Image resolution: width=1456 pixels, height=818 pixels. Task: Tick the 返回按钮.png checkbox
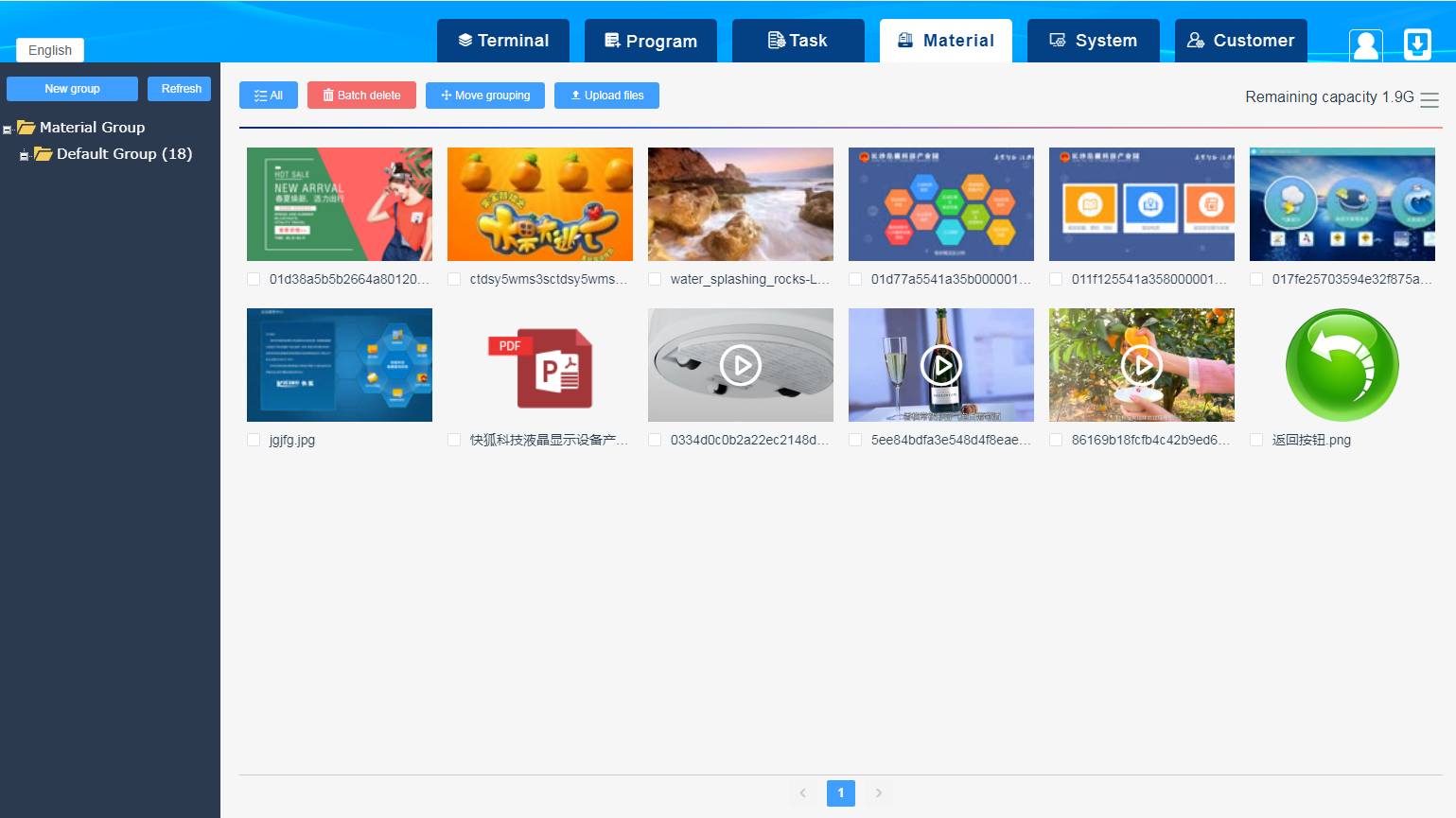coord(1256,440)
